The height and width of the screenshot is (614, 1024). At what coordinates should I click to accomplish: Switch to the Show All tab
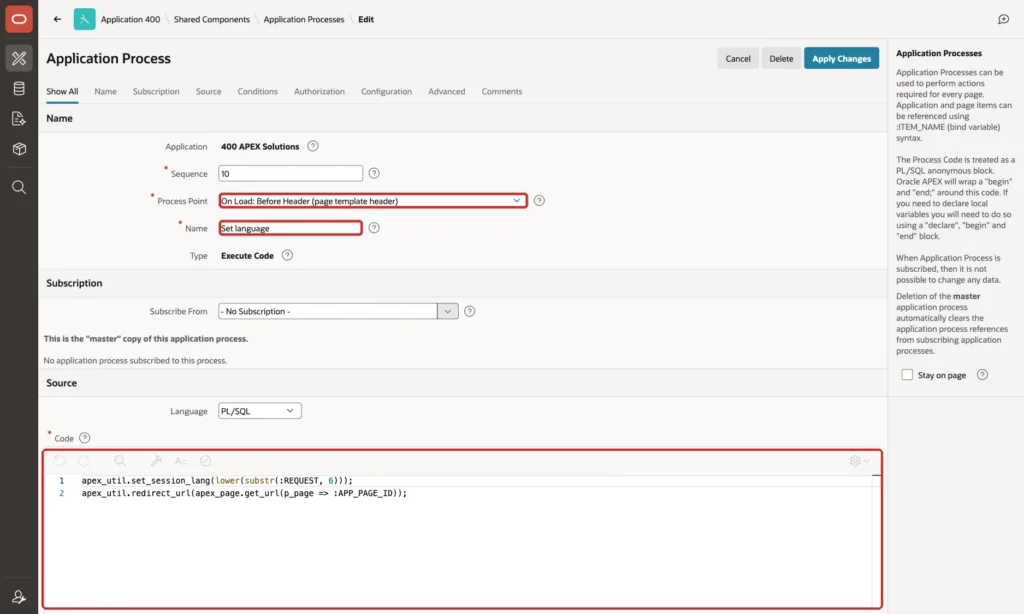[x=62, y=91]
